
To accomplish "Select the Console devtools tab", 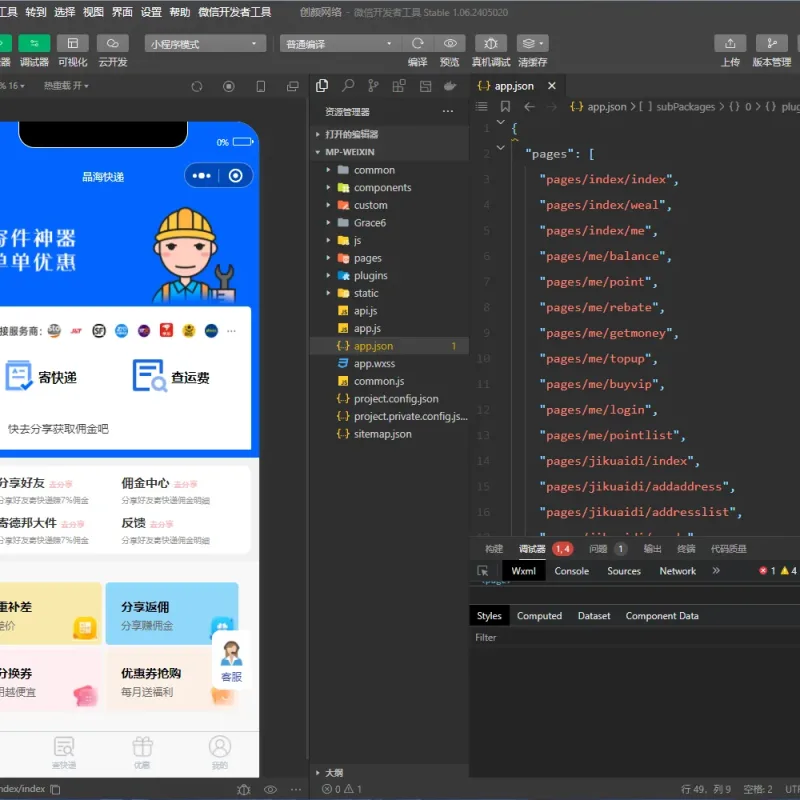I will pos(571,571).
